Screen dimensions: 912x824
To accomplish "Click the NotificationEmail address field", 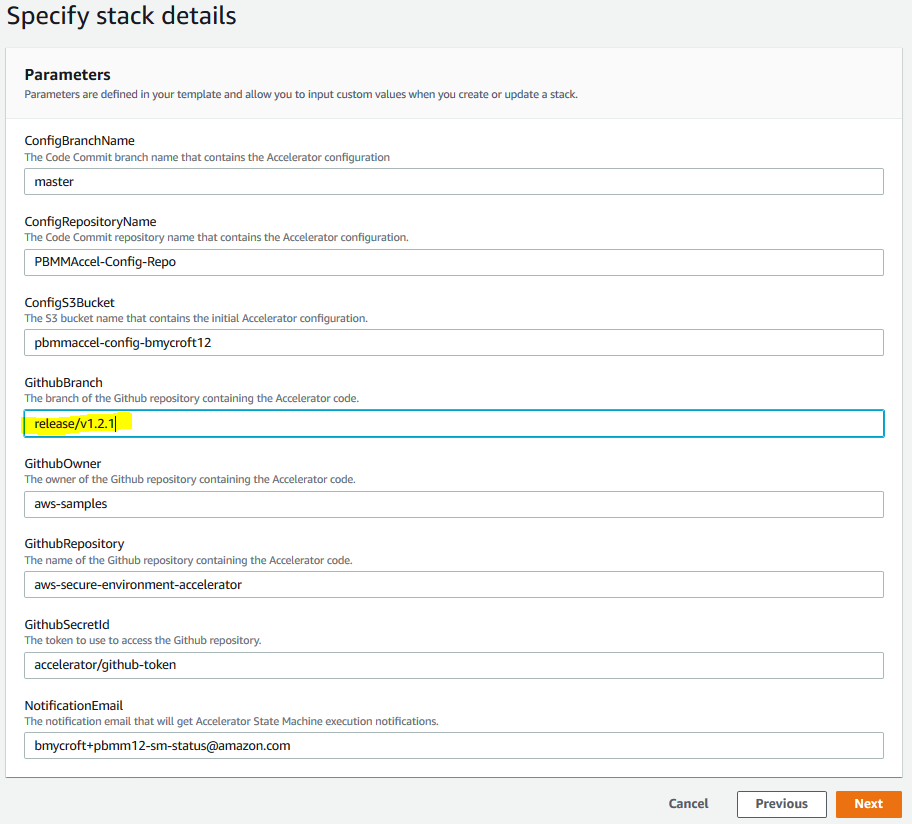I will pyautogui.click(x=453, y=745).
